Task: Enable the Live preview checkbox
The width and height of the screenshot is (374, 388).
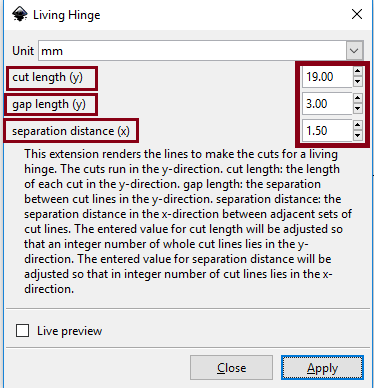Action: point(22,331)
